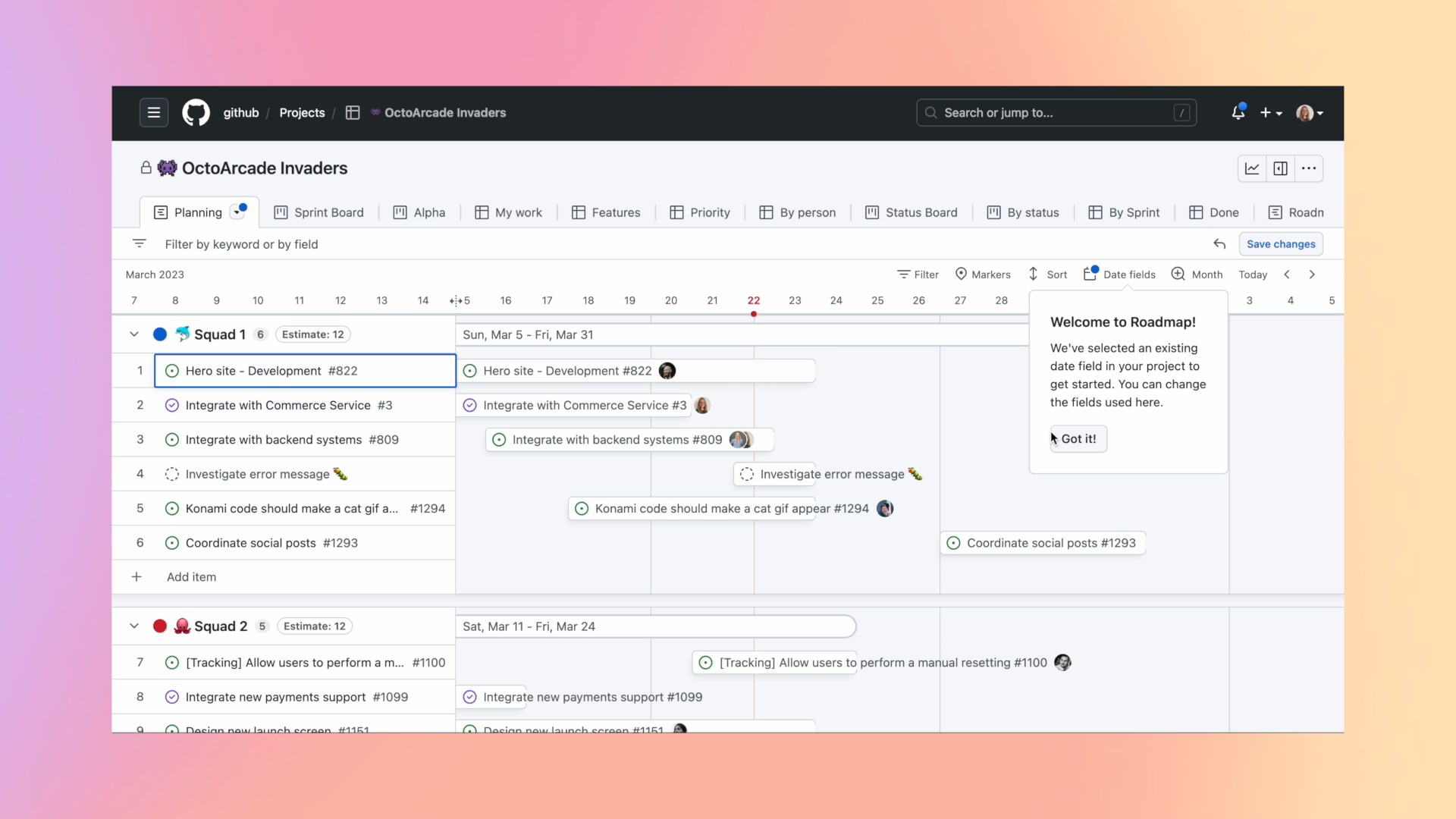Go to GitHub home via Octocat logo
Viewport: 1456px width, 819px height.
point(196,113)
